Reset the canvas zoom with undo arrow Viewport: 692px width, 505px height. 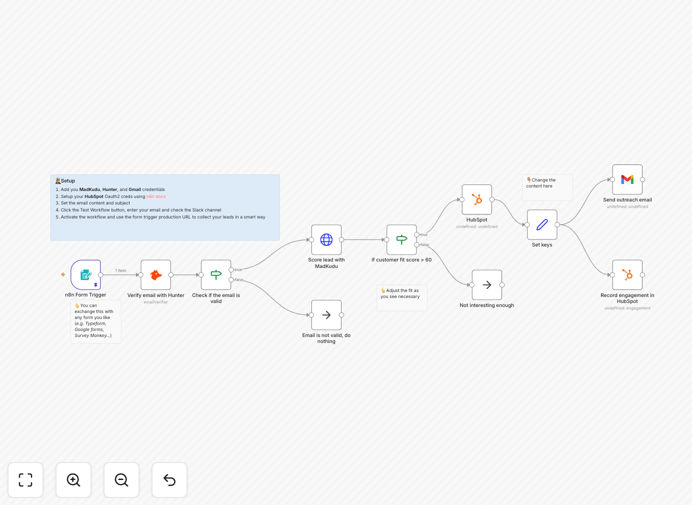tap(169, 480)
